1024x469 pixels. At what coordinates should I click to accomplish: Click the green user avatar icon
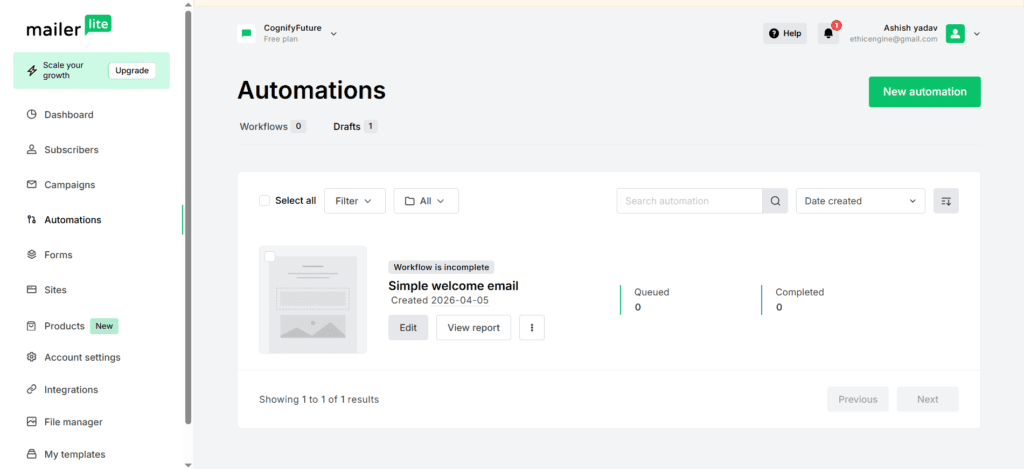click(955, 33)
